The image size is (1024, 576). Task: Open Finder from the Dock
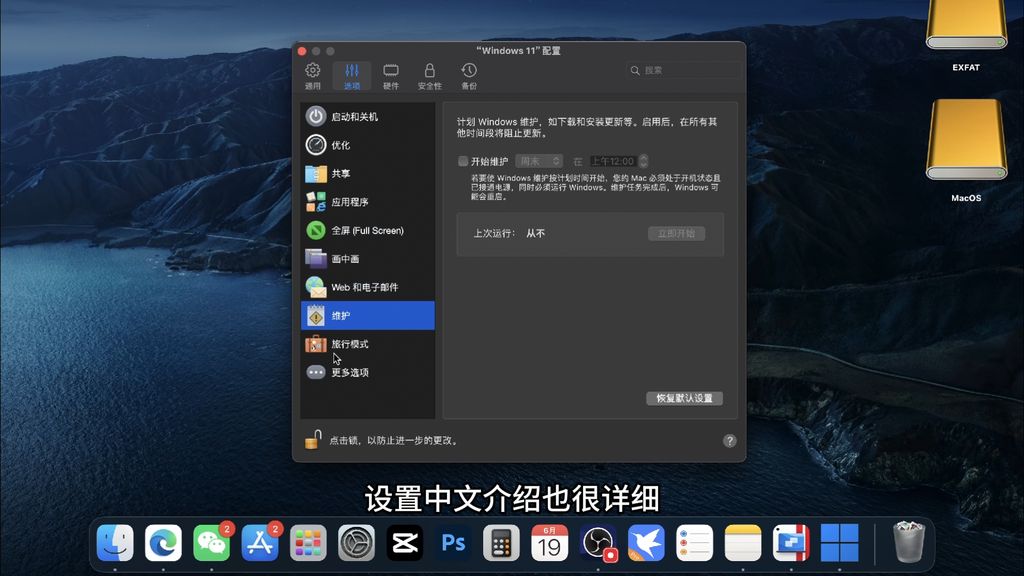pyautogui.click(x=115, y=543)
